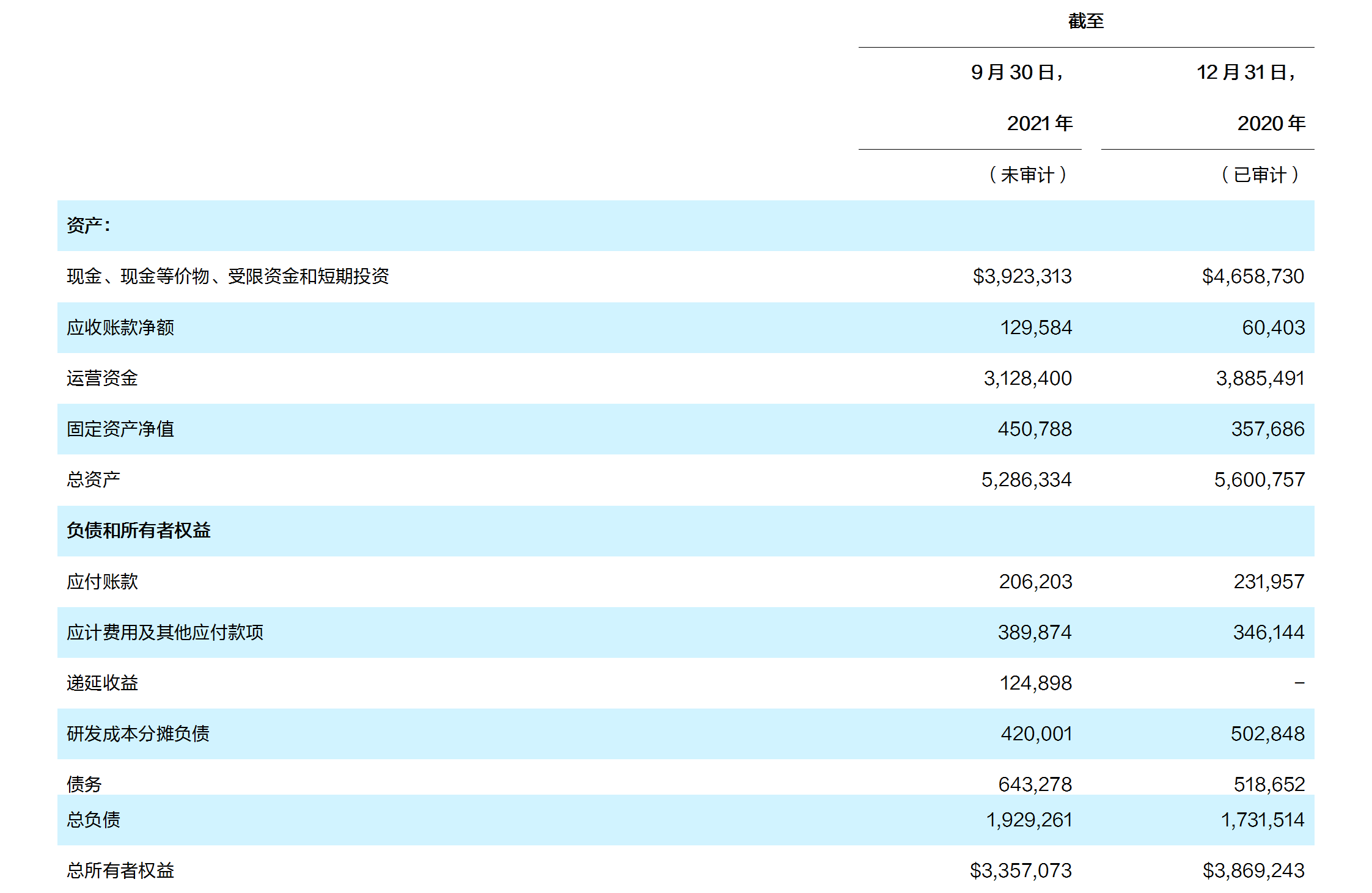Click the 现金、现金等价物 row label

click(x=228, y=276)
